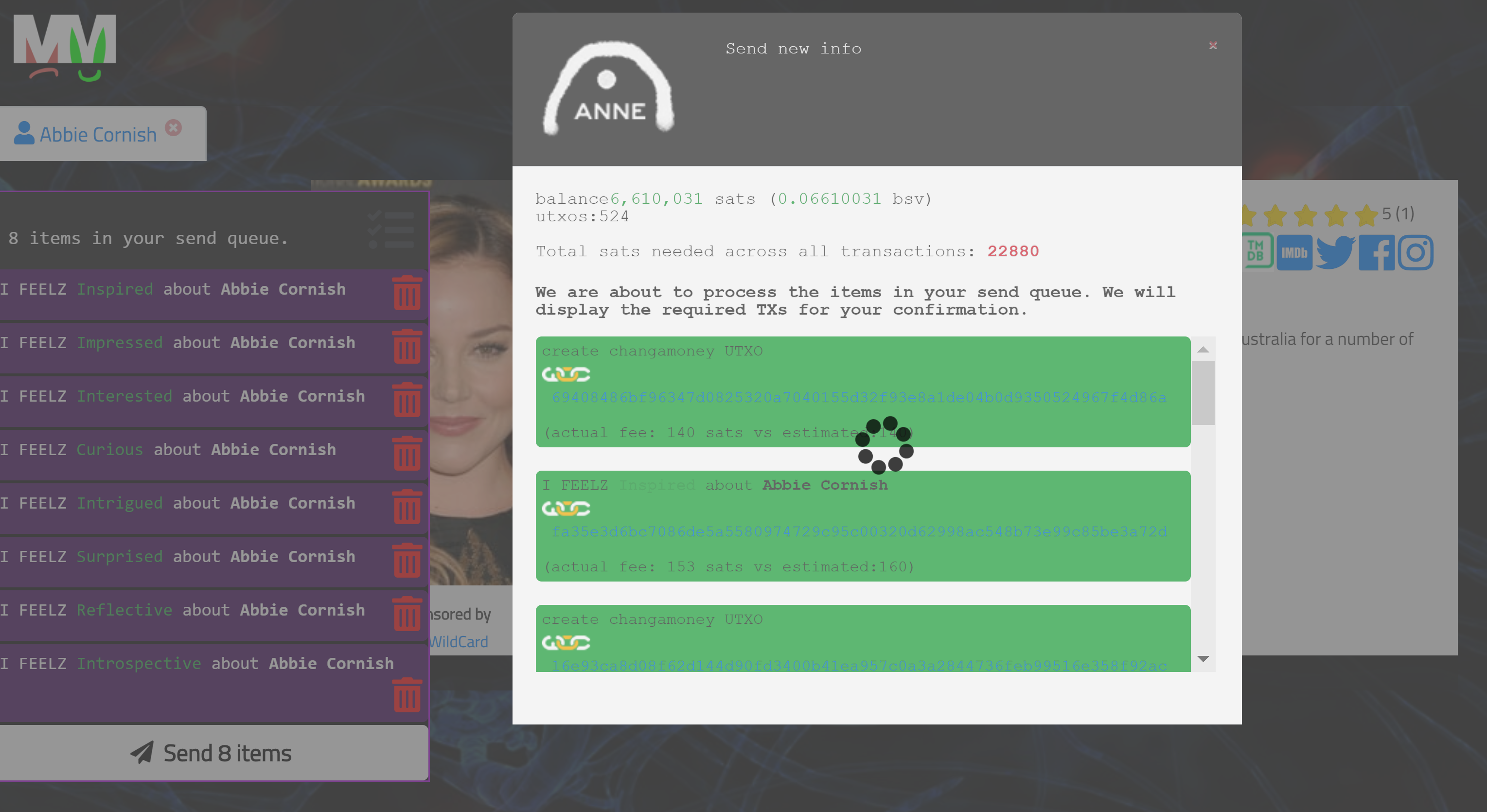Click the transaction list scrollbar thumb
1487x812 pixels.
[1204, 393]
